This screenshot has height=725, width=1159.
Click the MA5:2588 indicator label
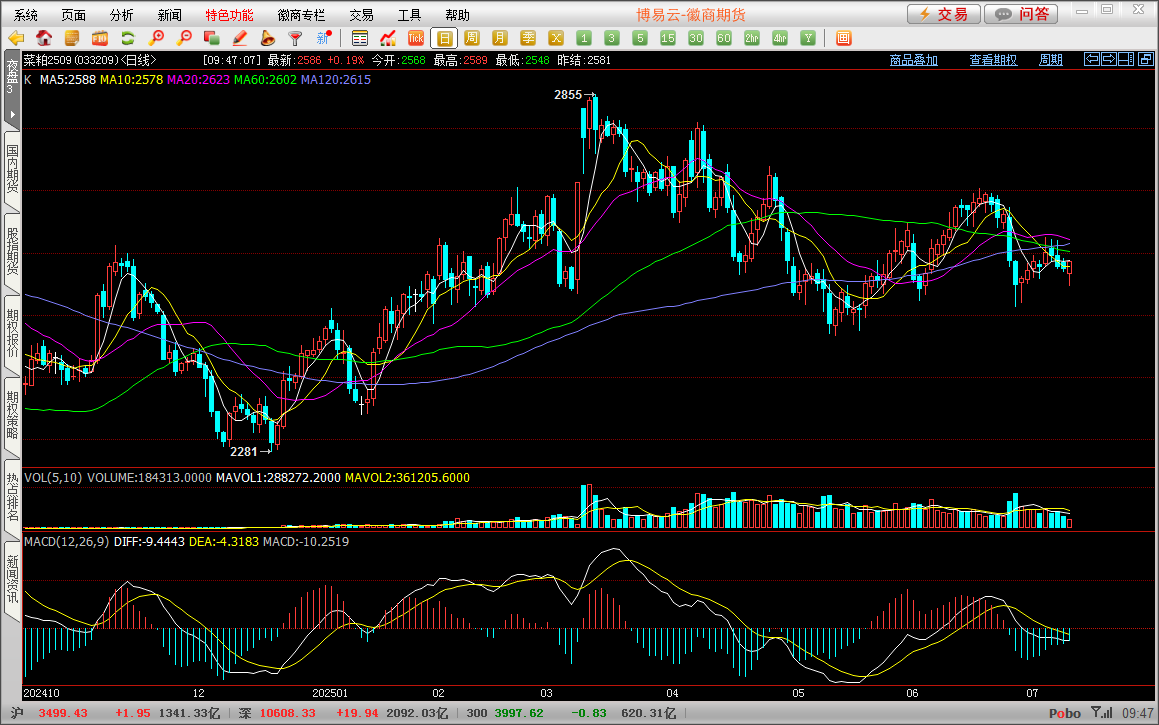(67, 79)
